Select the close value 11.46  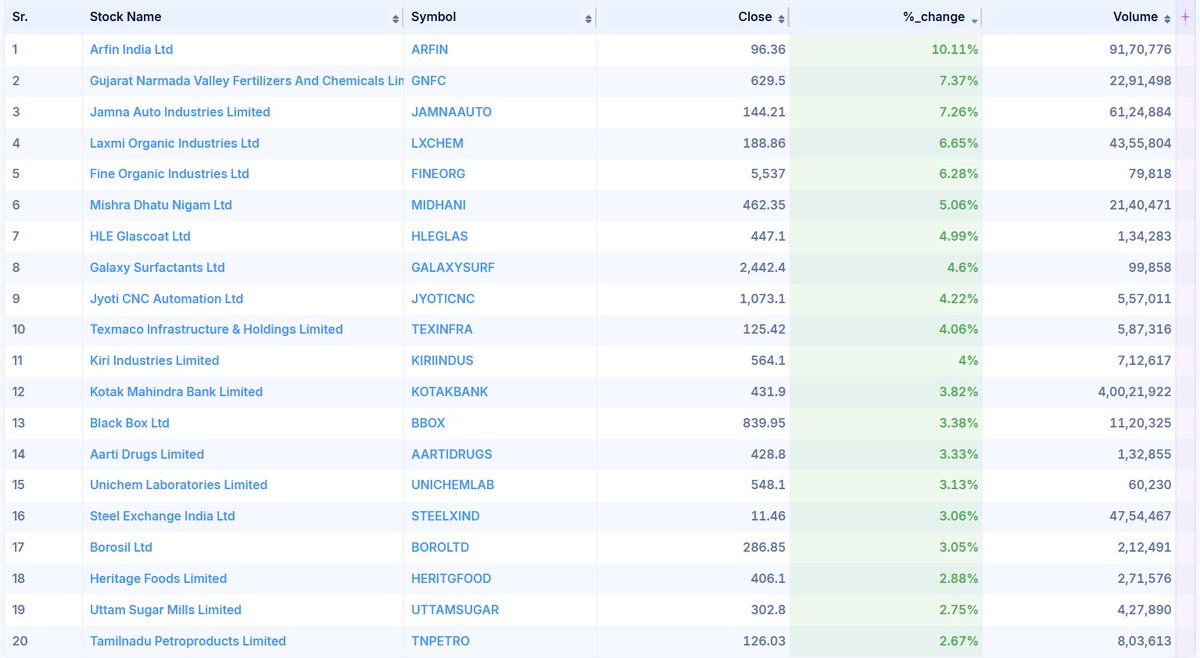pyautogui.click(x=768, y=516)
